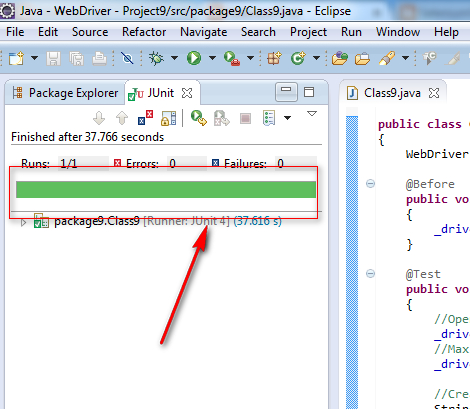Open Test Run History dropdown arrow
This screenshot has height=409, width=470.
(287, 118)
